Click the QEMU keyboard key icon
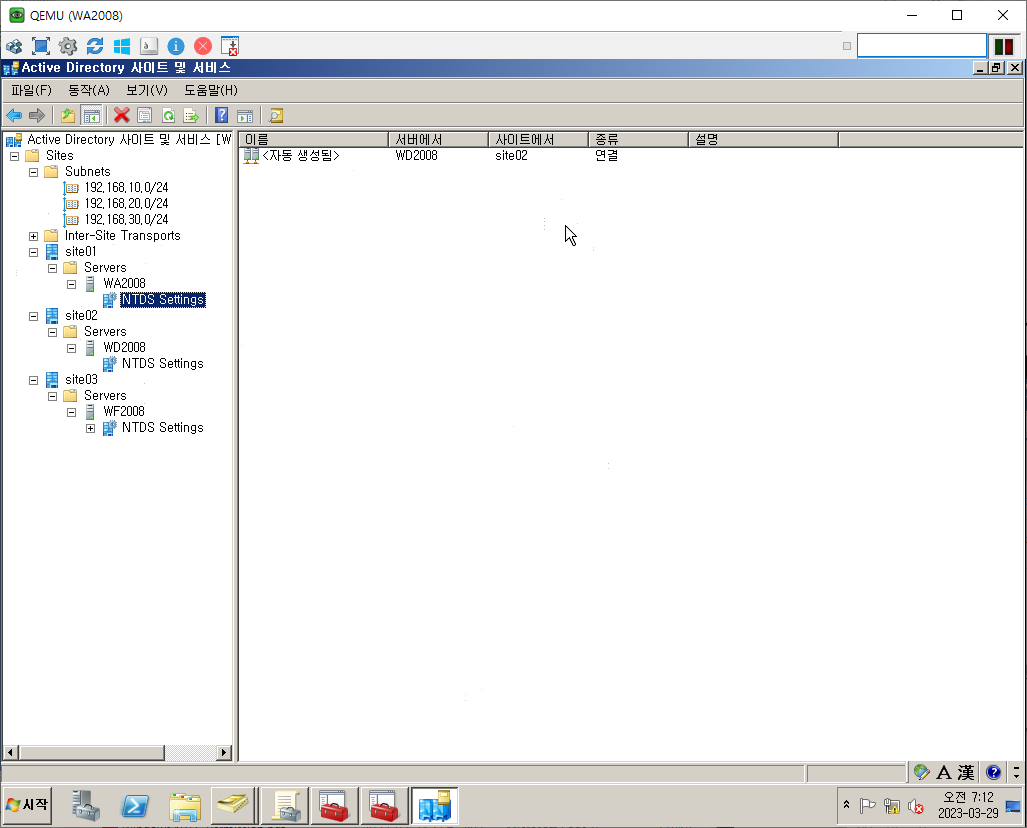 pos(149,46)
